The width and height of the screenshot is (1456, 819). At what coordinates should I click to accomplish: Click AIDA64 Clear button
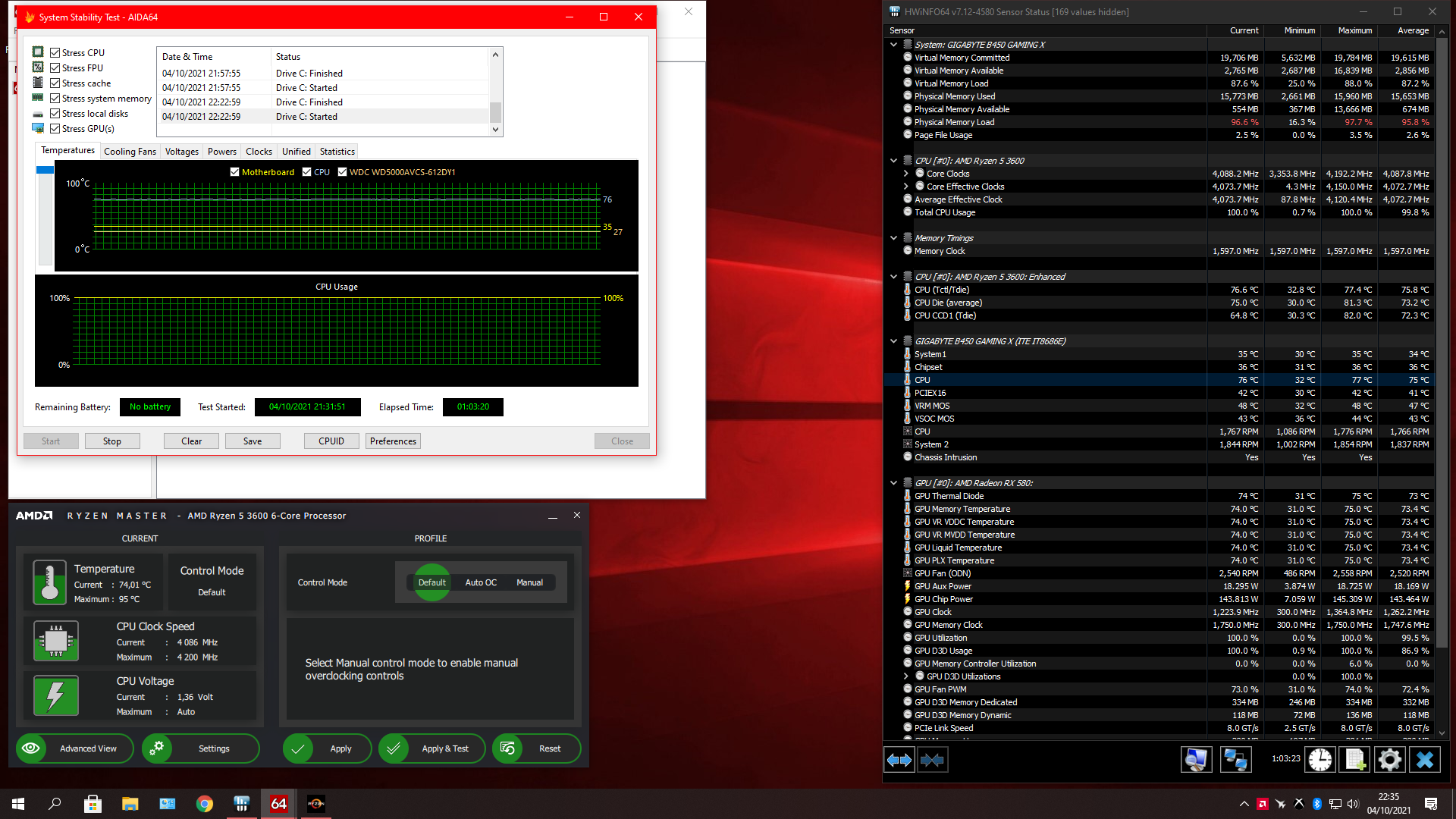pos(192,441)
